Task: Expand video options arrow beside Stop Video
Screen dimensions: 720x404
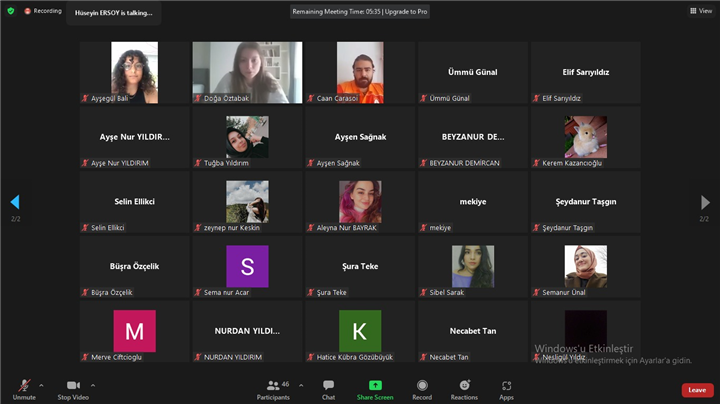Action: [x=93, y=386]
